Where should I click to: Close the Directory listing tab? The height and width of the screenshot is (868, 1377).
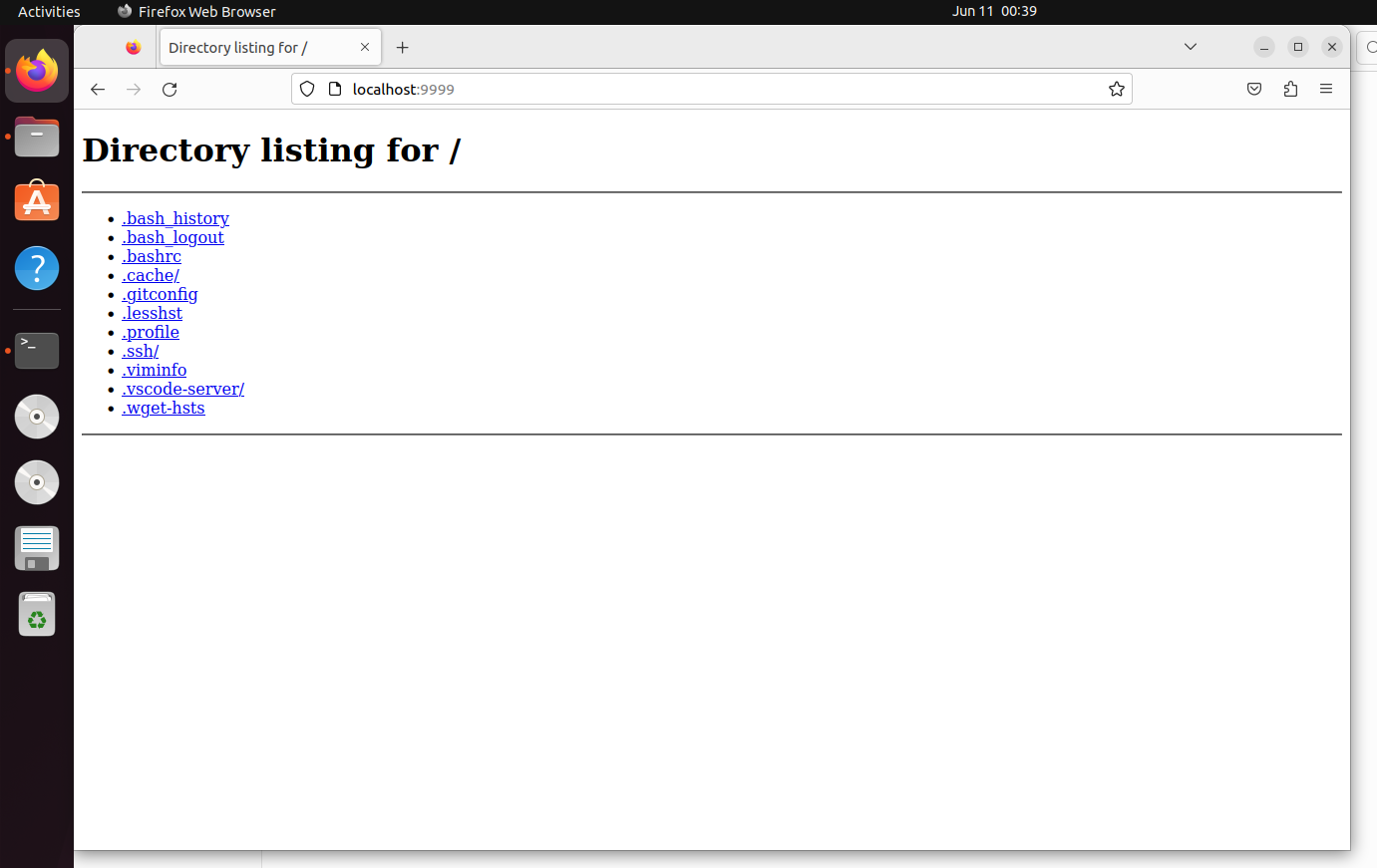[x=365, y=47]
